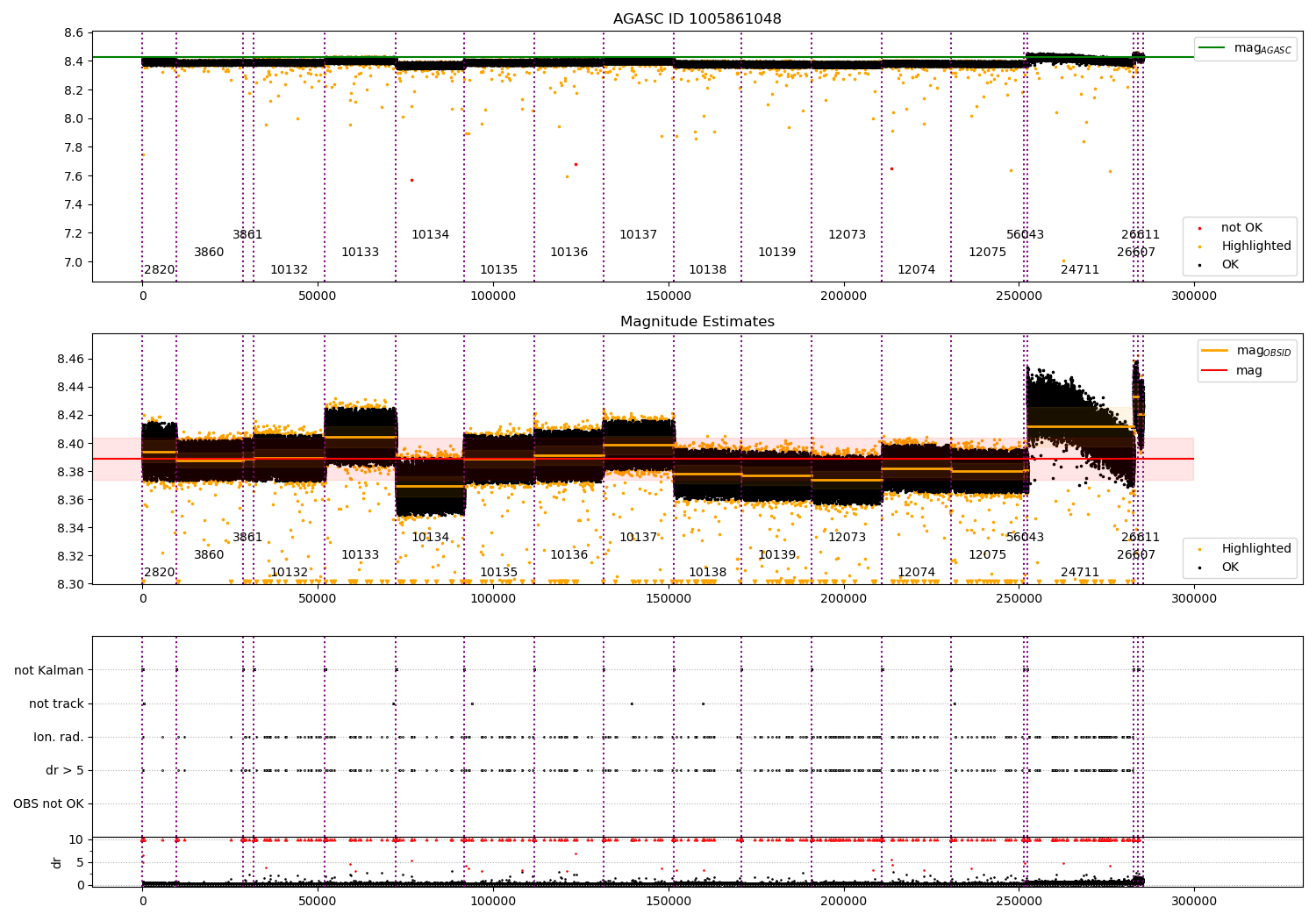Image resolution: width=1316 pixels, height=921 pixels.
Task: Click the 300000 x-tick under the top plot
Action: (1194, 296)
